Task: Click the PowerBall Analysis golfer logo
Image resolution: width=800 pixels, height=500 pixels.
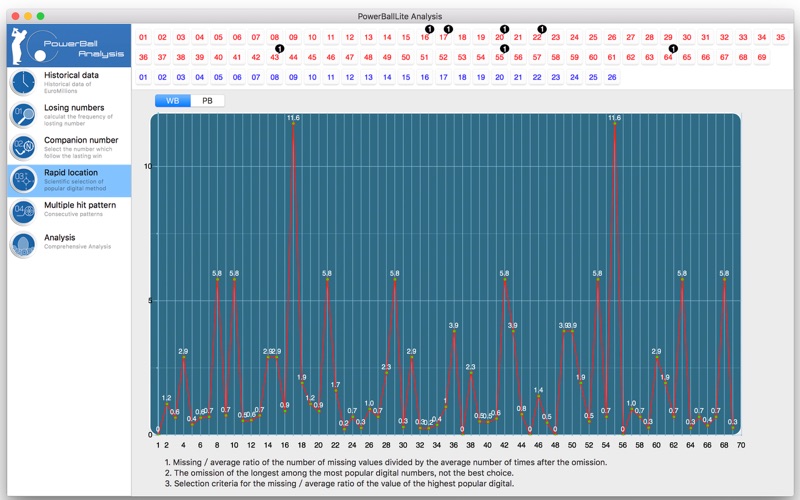Action: (69, 46)
